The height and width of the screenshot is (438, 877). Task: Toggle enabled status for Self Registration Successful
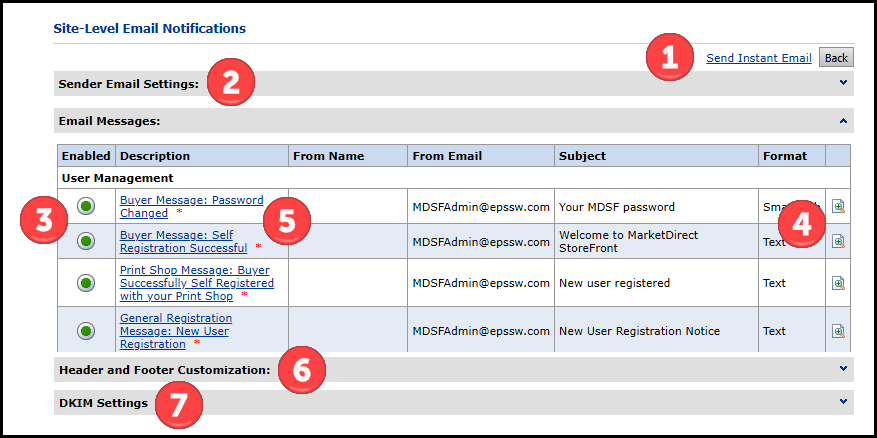pyautogui.click(x=86, y=241)
